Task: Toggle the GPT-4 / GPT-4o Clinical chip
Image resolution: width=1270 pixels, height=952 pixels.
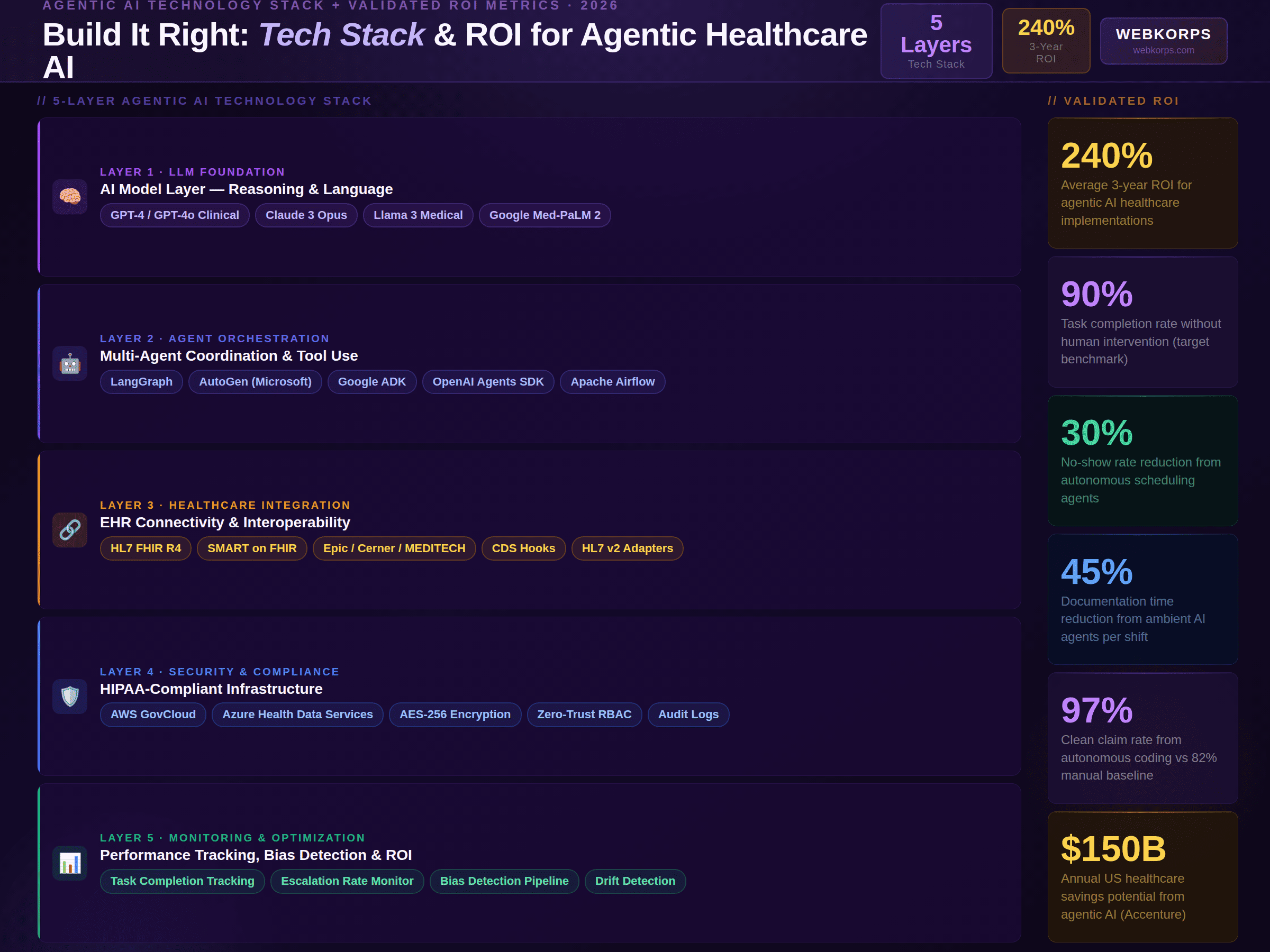Action: coord(175,215)
